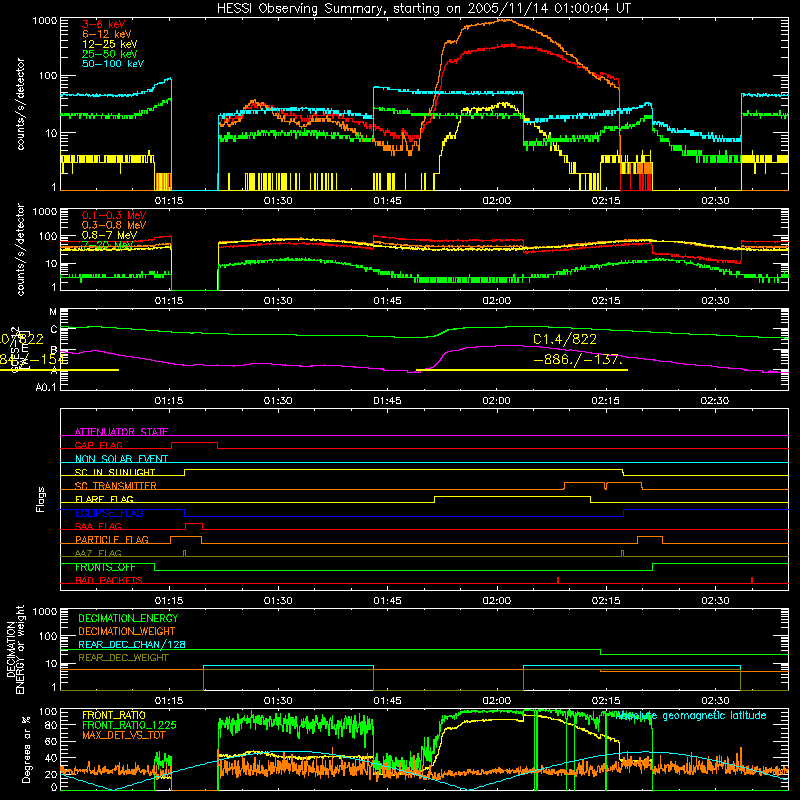Click the raised GAP_FLAG segment
The height and width of the screenshot is (800, 800).
pos(194,443)
